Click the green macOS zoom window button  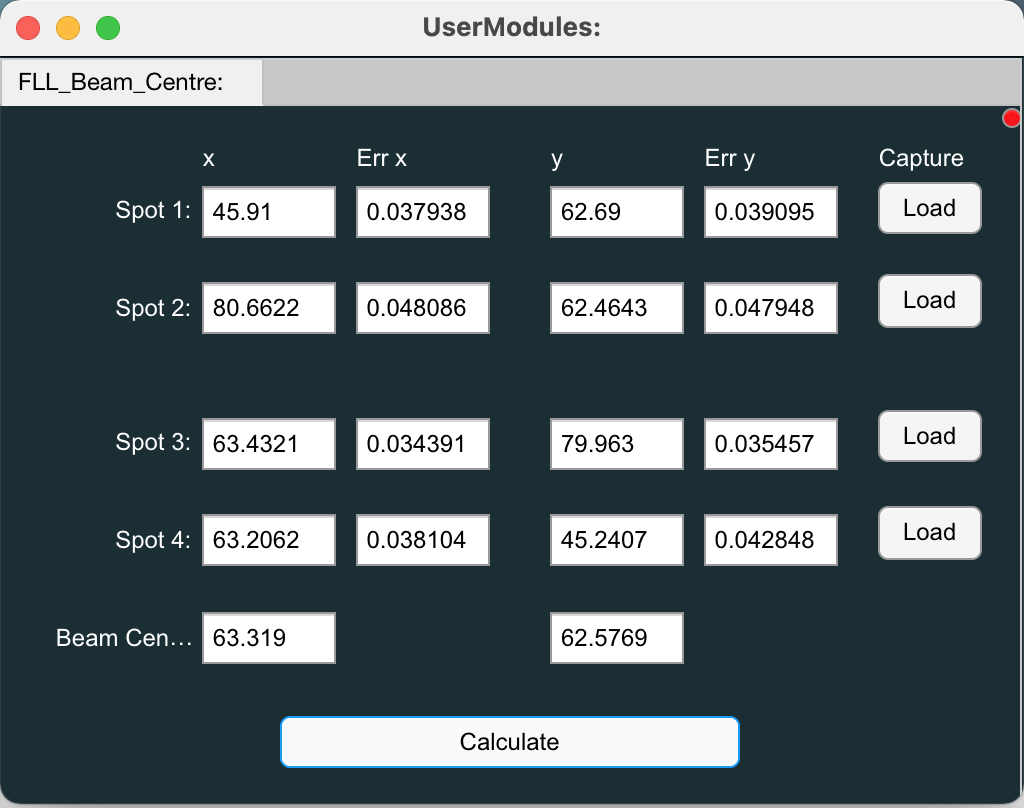point(108,28)
